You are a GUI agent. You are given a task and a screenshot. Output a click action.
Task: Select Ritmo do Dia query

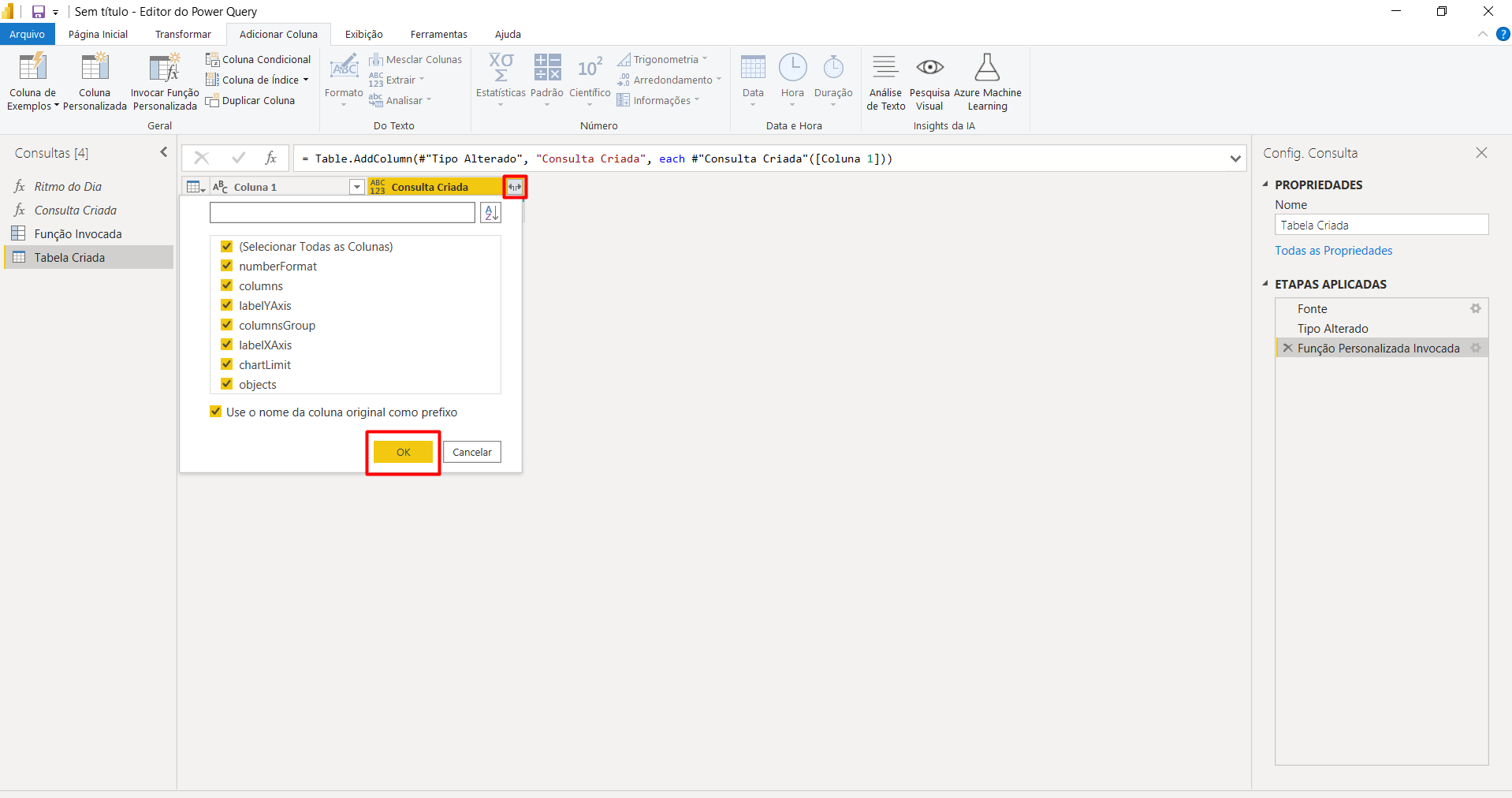pos(88,186)
